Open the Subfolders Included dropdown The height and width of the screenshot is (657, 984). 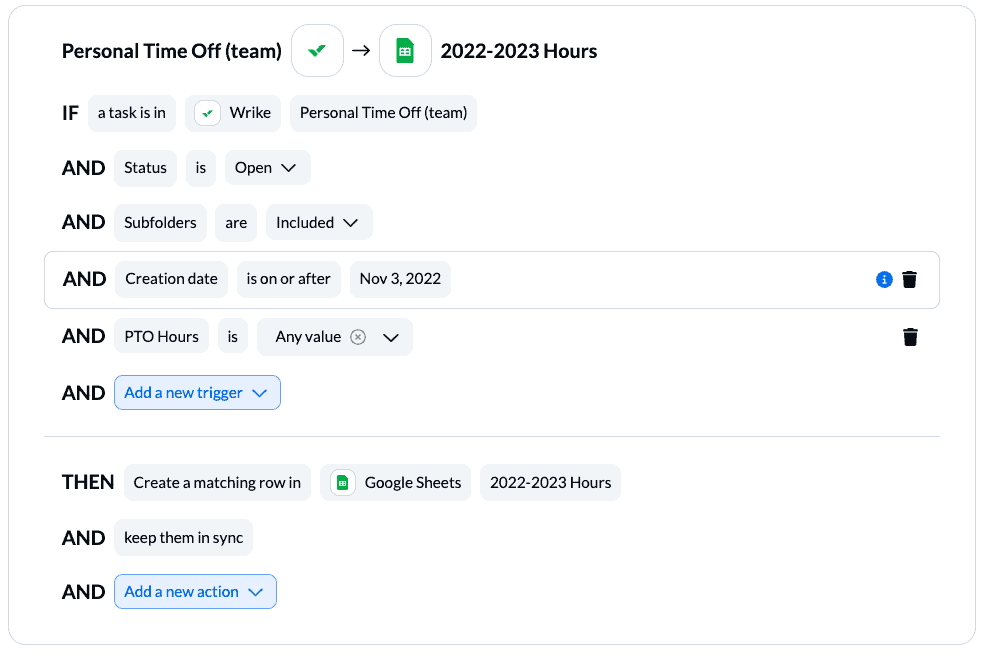(319, 222)
